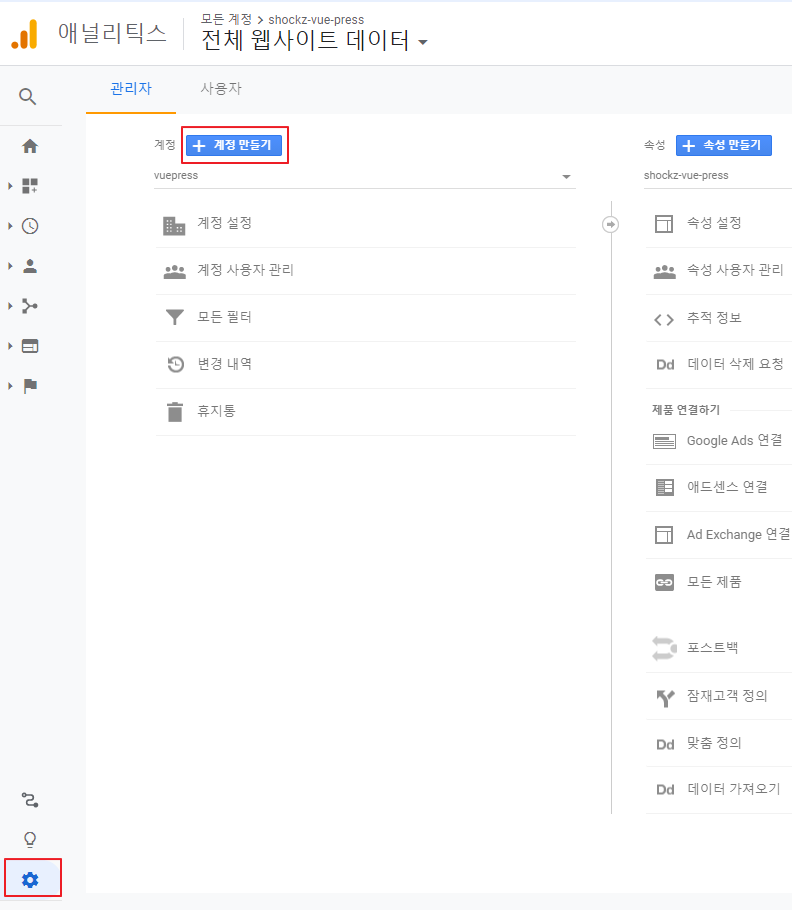
Task: Click the lightbulb discover icon
Action: [x=30, y=839]
